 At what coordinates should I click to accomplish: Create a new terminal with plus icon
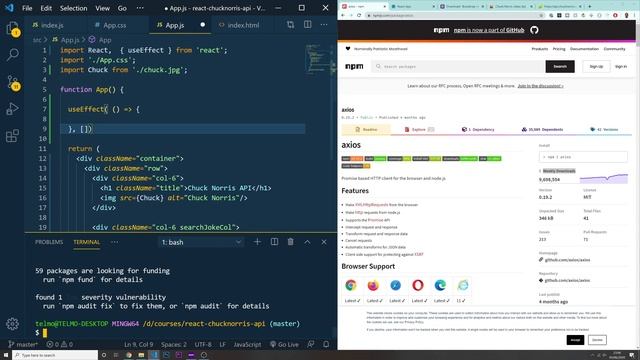tap(257, 242)
